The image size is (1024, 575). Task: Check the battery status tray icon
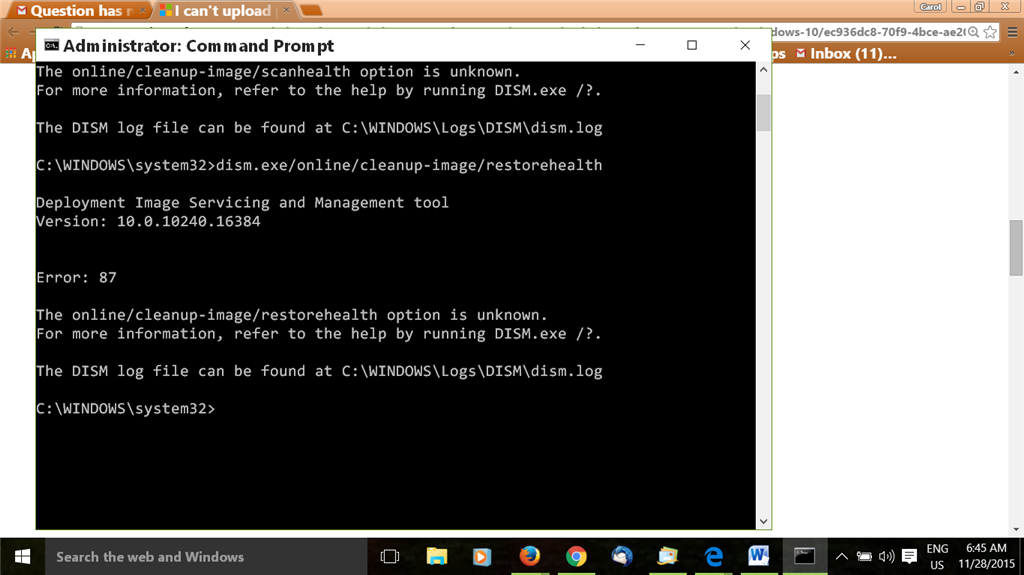[x=864, y=557]
